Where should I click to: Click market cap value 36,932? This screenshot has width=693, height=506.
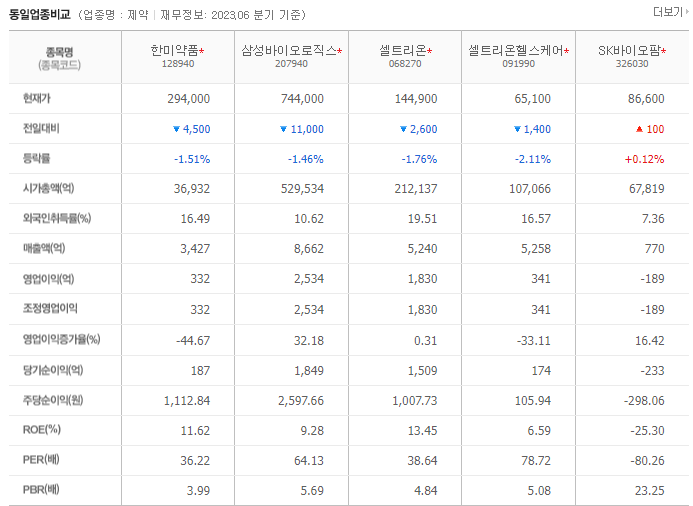pos(192,189)
